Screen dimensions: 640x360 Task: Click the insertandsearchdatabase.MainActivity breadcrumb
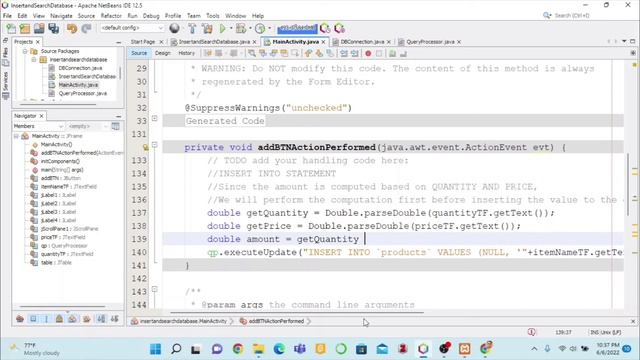pos(183,321)
